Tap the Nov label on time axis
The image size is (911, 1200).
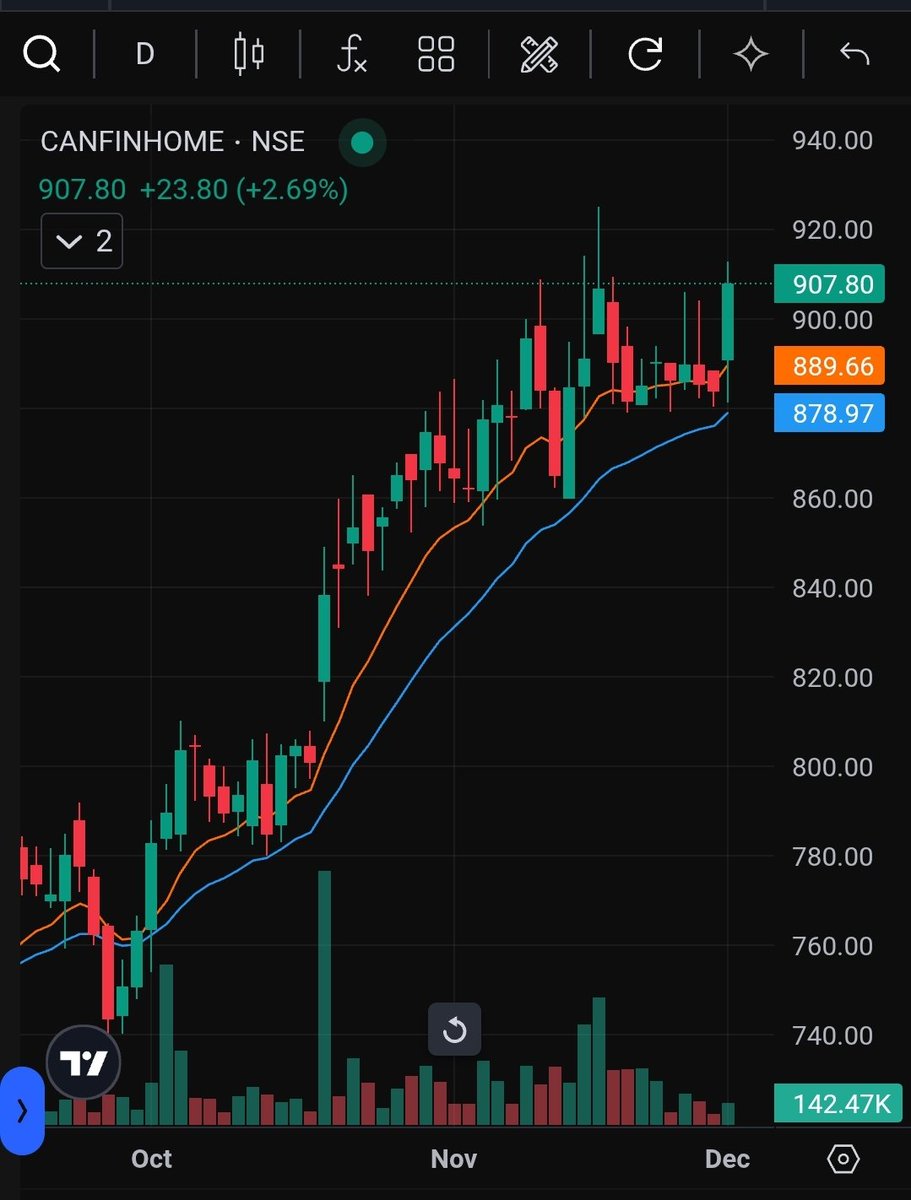[454, 1159]
